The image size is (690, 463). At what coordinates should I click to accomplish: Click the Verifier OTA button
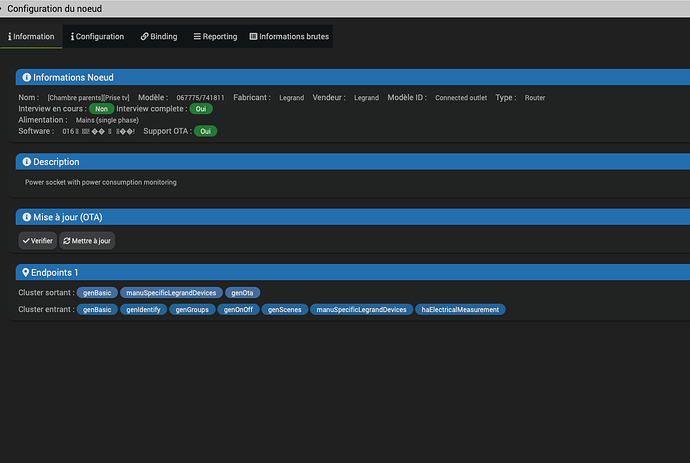click(37, 241)
